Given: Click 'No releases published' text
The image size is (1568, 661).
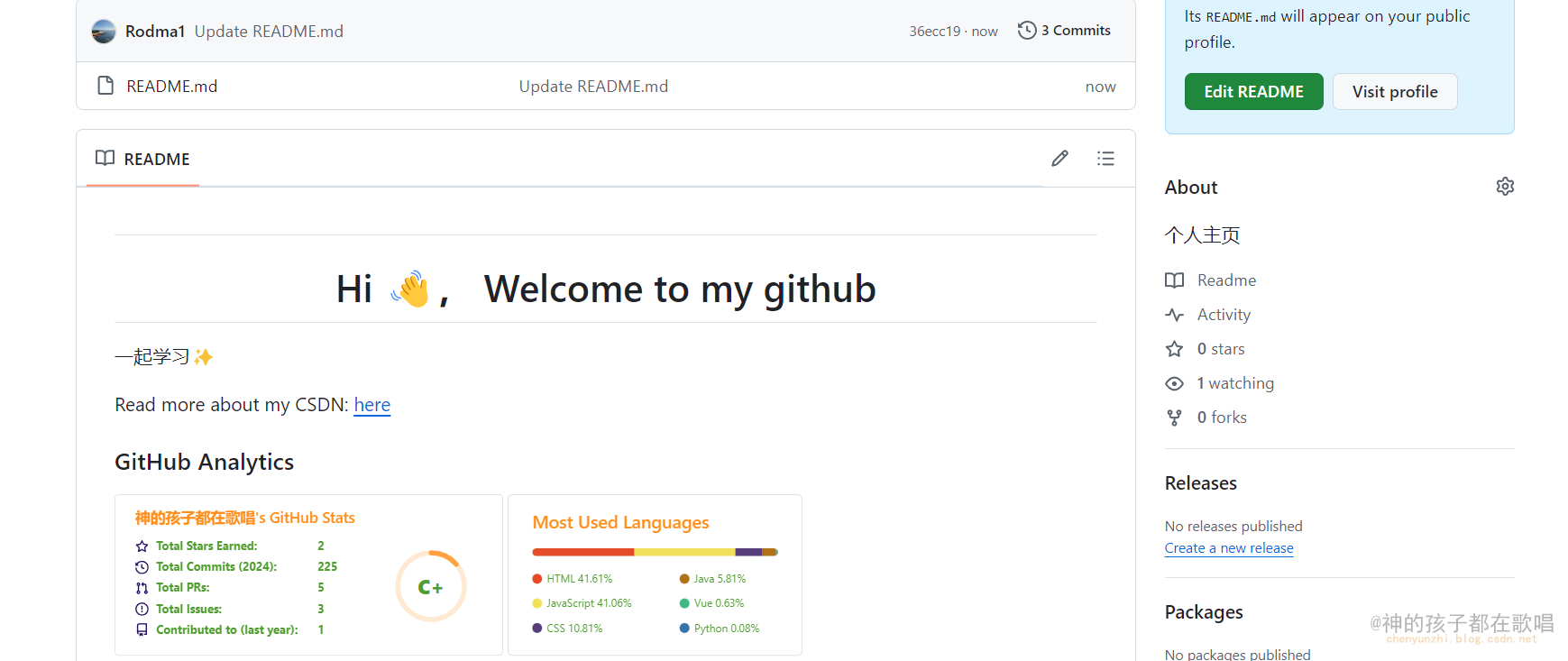Looking at the screenshot, I should tap(1233, 526).
